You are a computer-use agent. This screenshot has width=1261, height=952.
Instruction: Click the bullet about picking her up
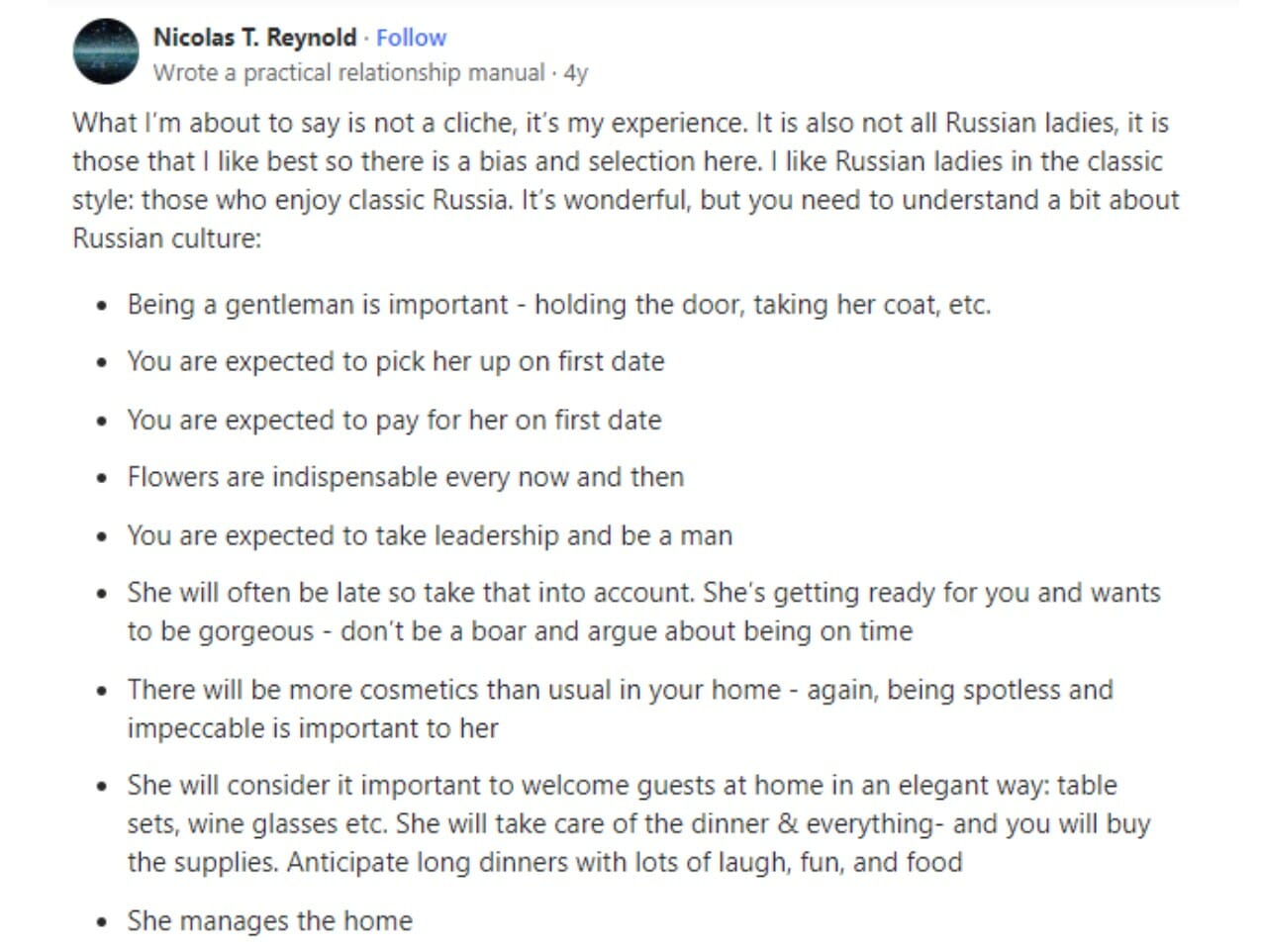click(396, 362)
